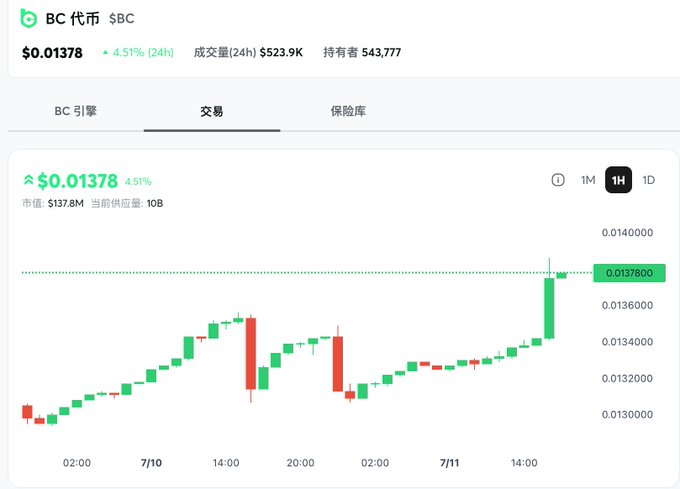
Task: Click the 4.51% (24h) change value
Action: pyautogui.click(x=143, y=52)
